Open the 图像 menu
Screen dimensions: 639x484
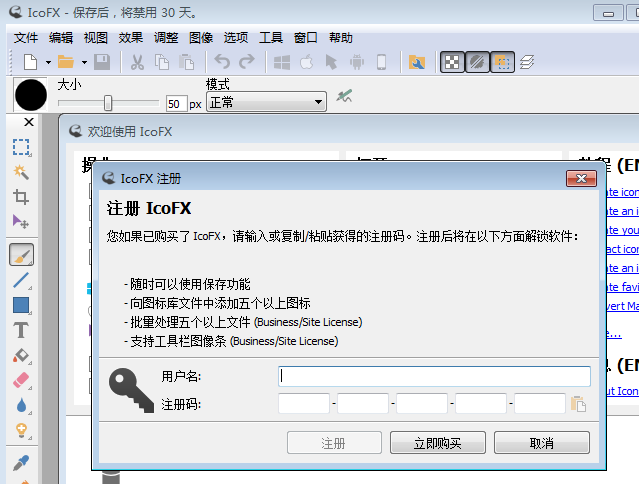[x=201, y=38]
